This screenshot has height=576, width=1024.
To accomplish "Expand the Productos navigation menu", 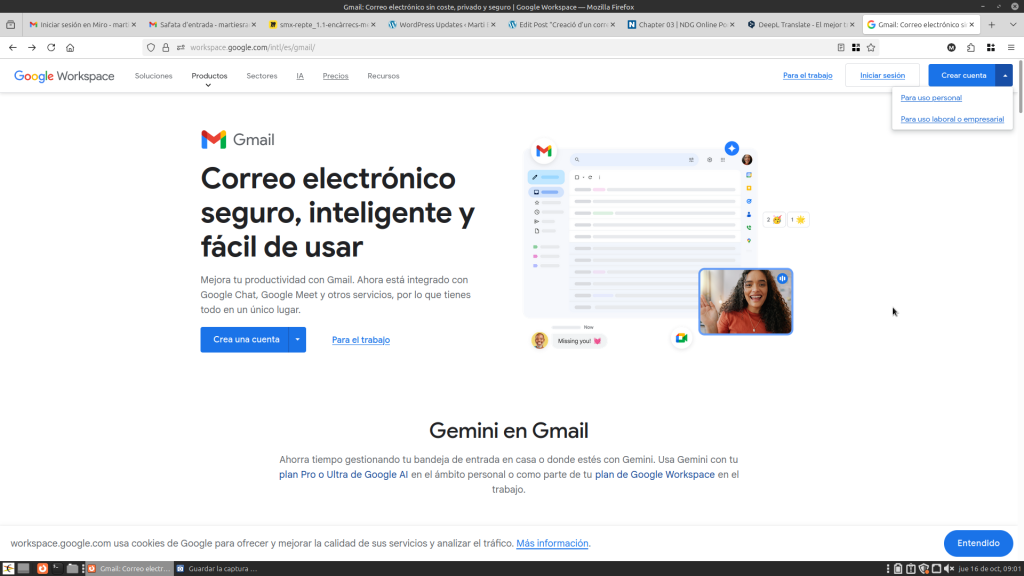I will [209, 76].
